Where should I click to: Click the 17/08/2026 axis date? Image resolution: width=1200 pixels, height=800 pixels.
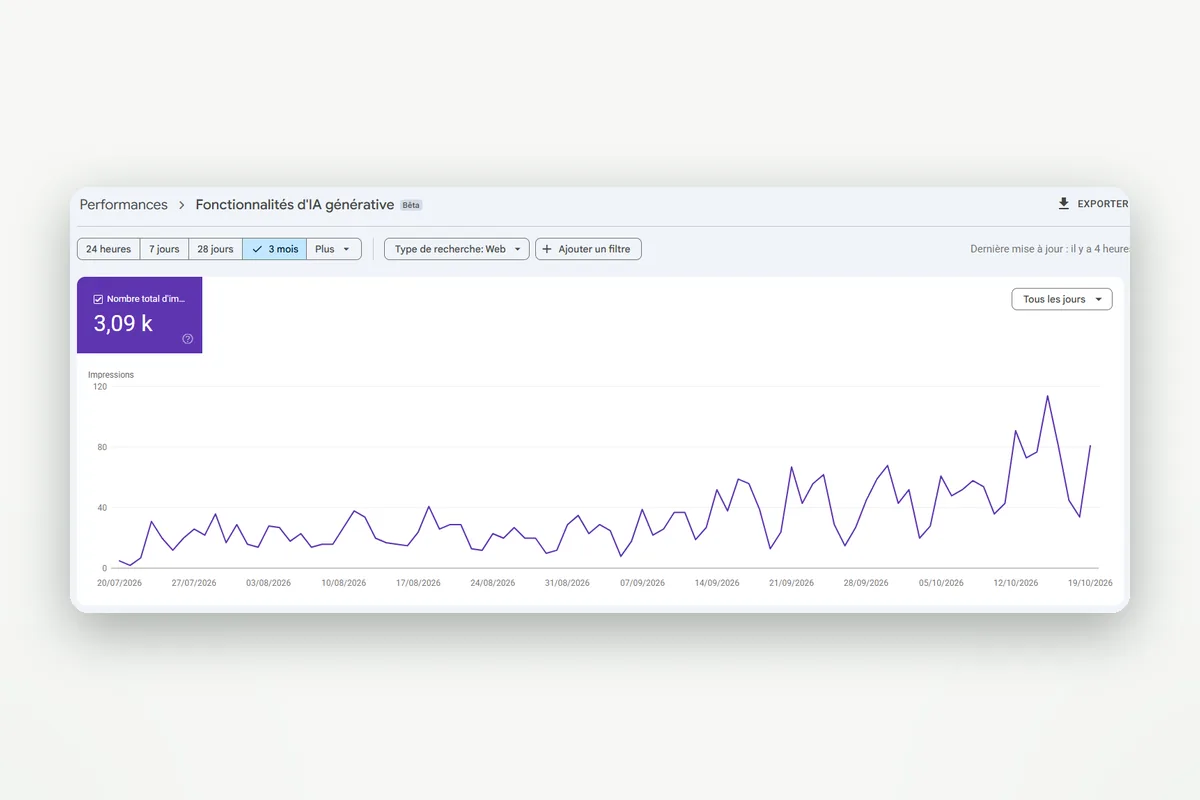click(x=418, y=583)
